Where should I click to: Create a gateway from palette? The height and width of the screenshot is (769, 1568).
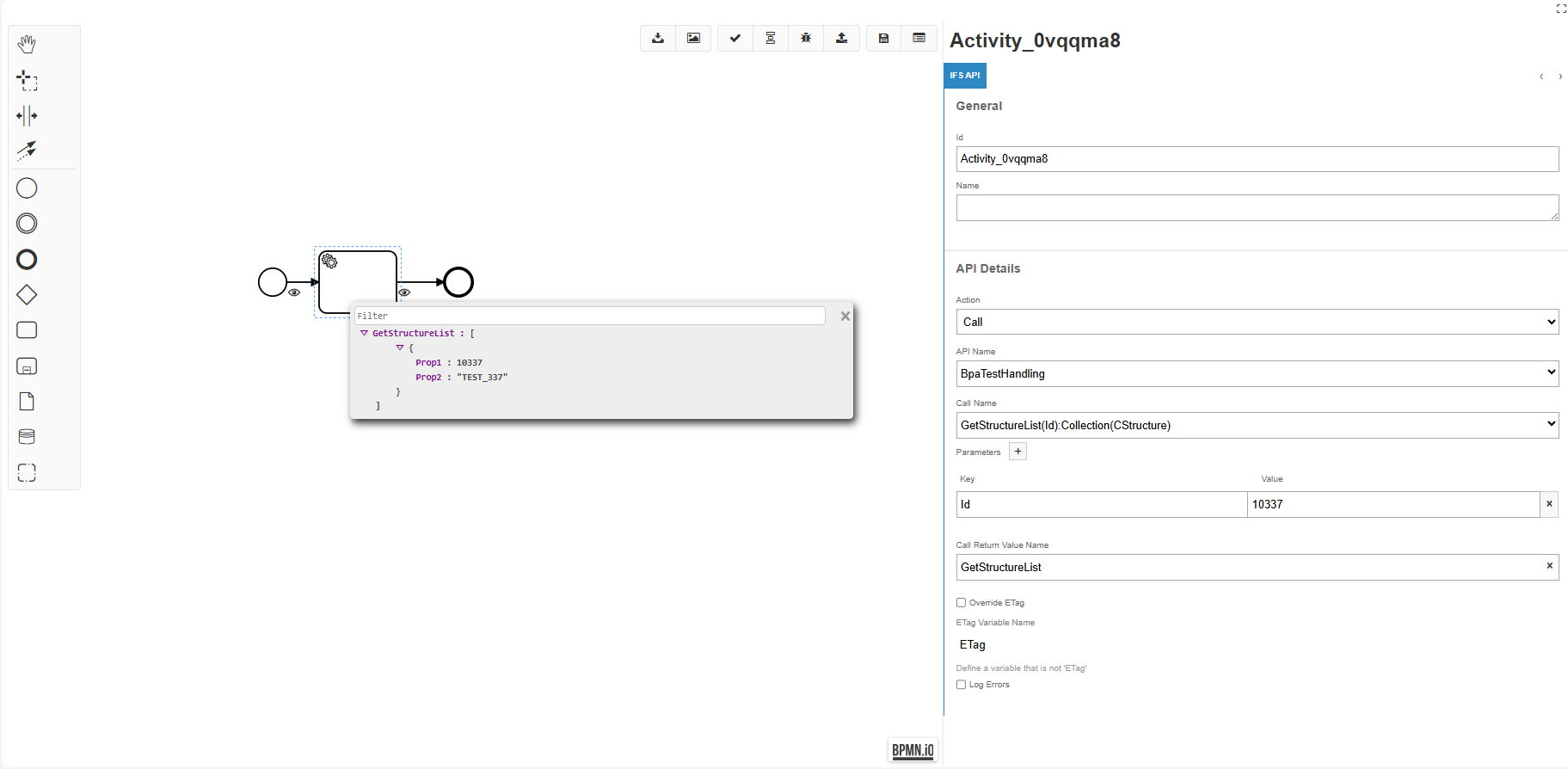[x=27, y=295]
